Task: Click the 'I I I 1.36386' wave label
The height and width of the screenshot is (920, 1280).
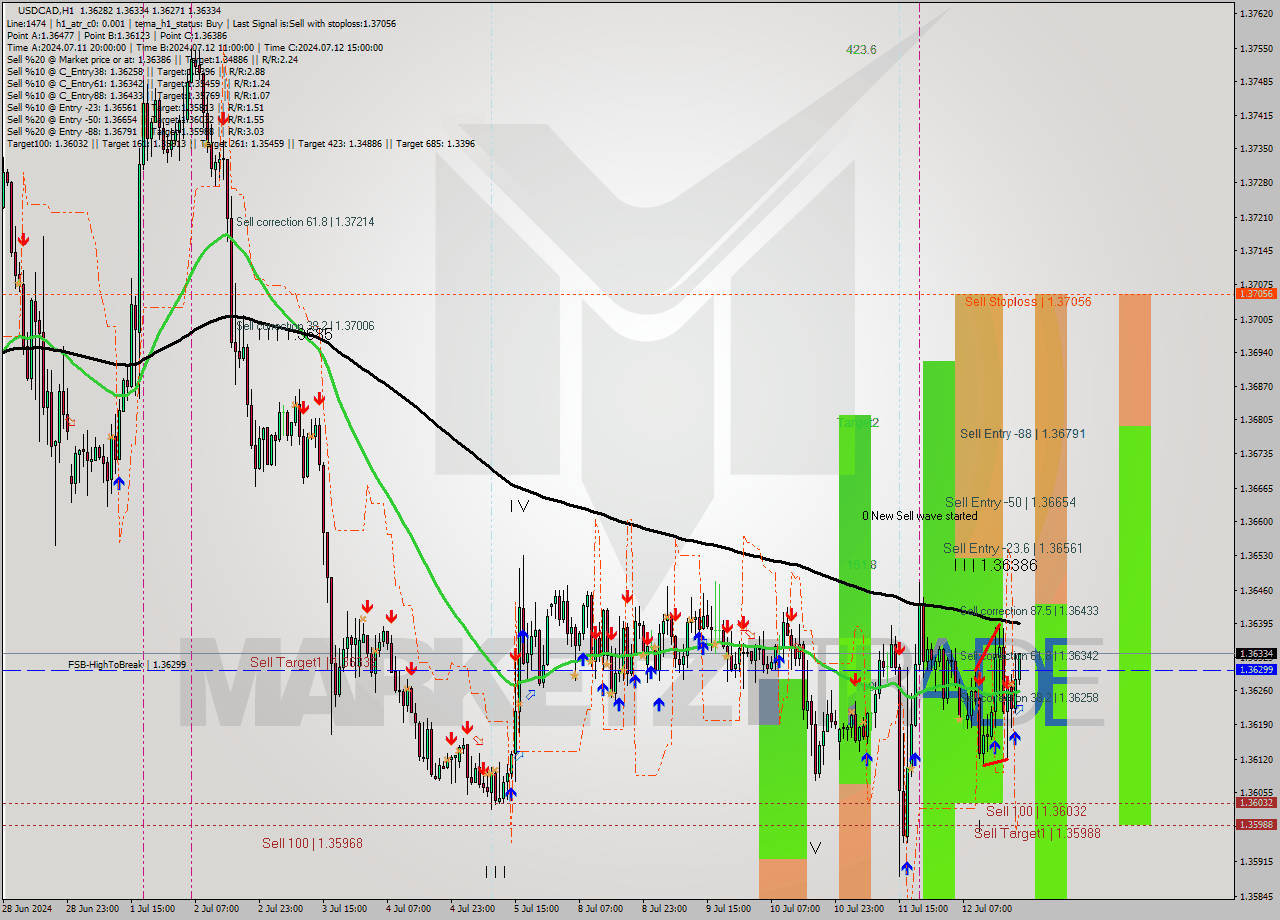Action: tap(995, 566)
